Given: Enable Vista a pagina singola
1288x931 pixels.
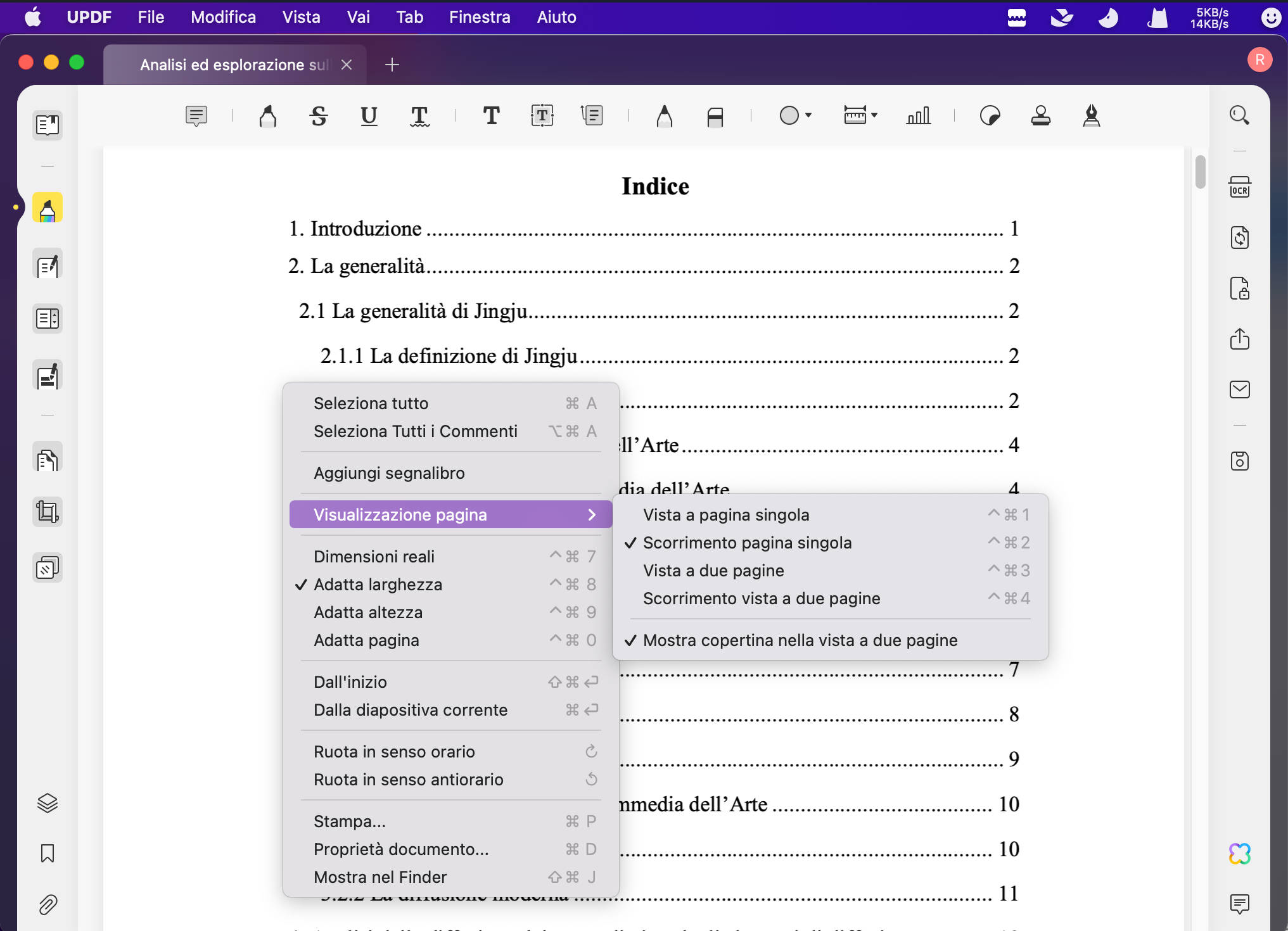Looking at the screenshot, I should coord(830,515).
